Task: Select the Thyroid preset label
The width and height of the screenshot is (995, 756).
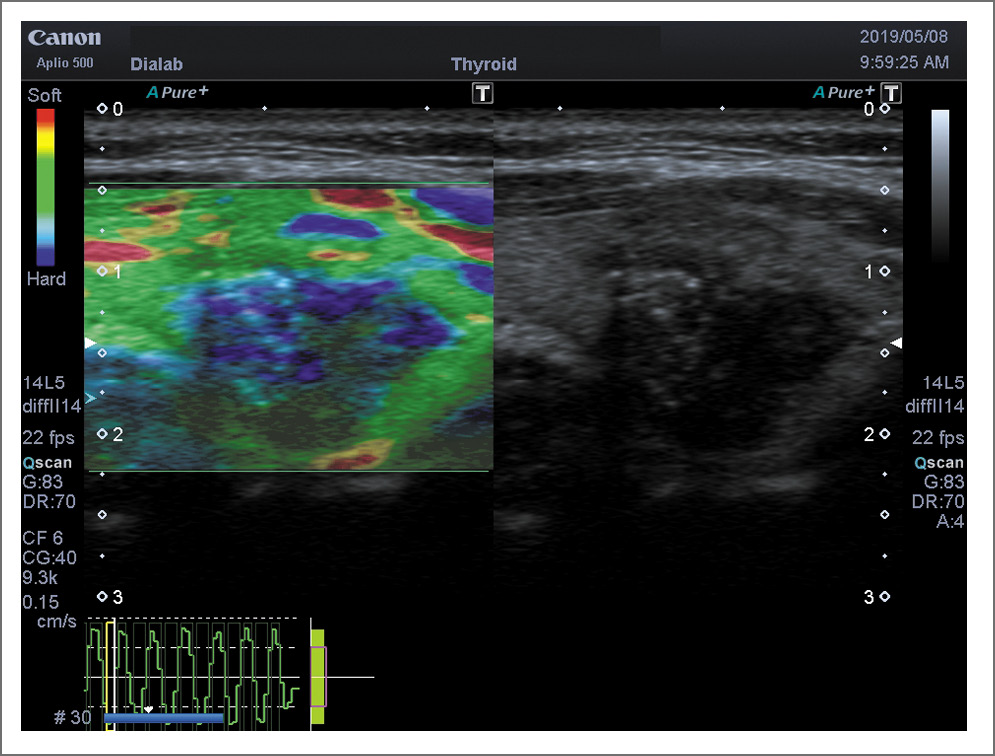Action: [483, 65]
